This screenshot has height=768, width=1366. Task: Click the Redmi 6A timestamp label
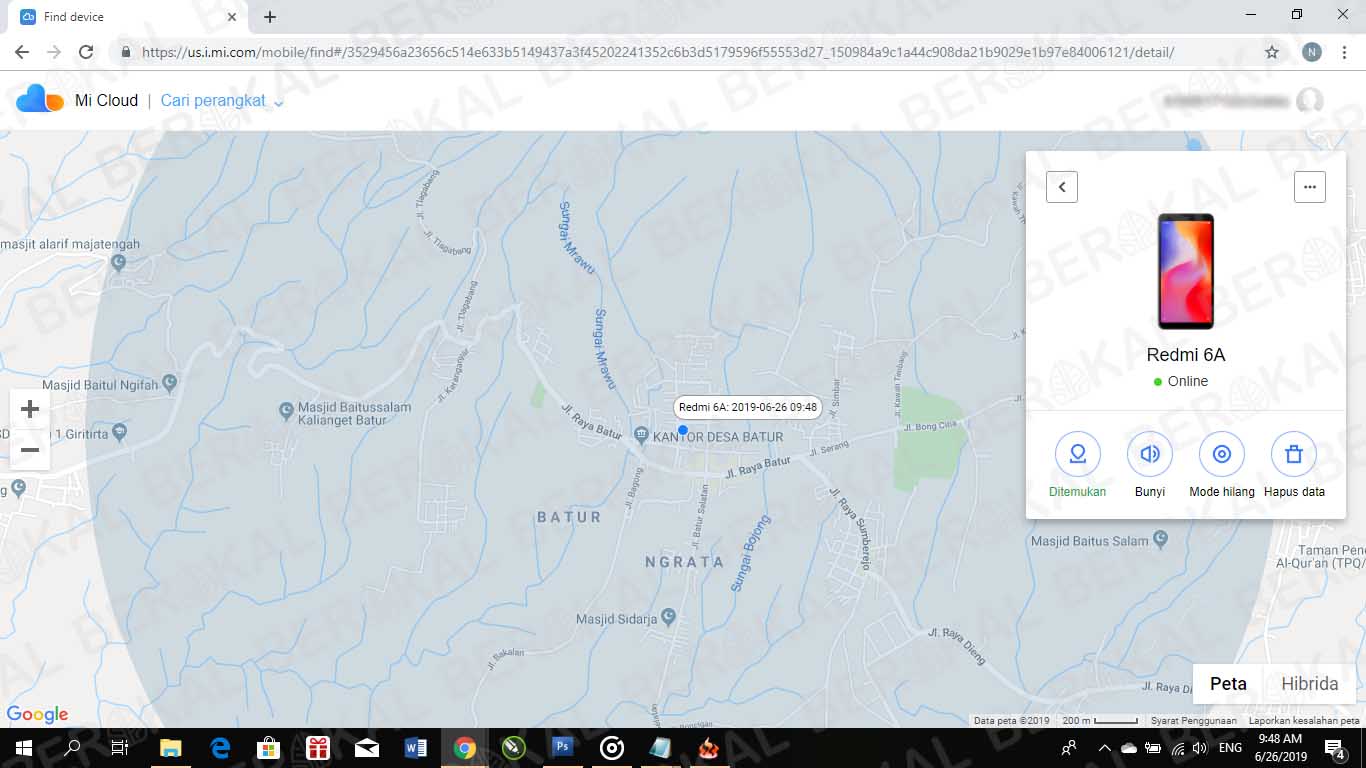click(x=747, y=407)
